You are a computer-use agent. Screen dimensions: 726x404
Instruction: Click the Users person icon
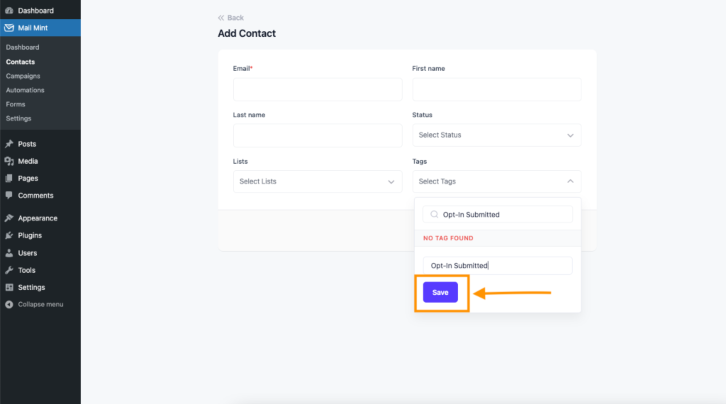[x=9, y=253]
